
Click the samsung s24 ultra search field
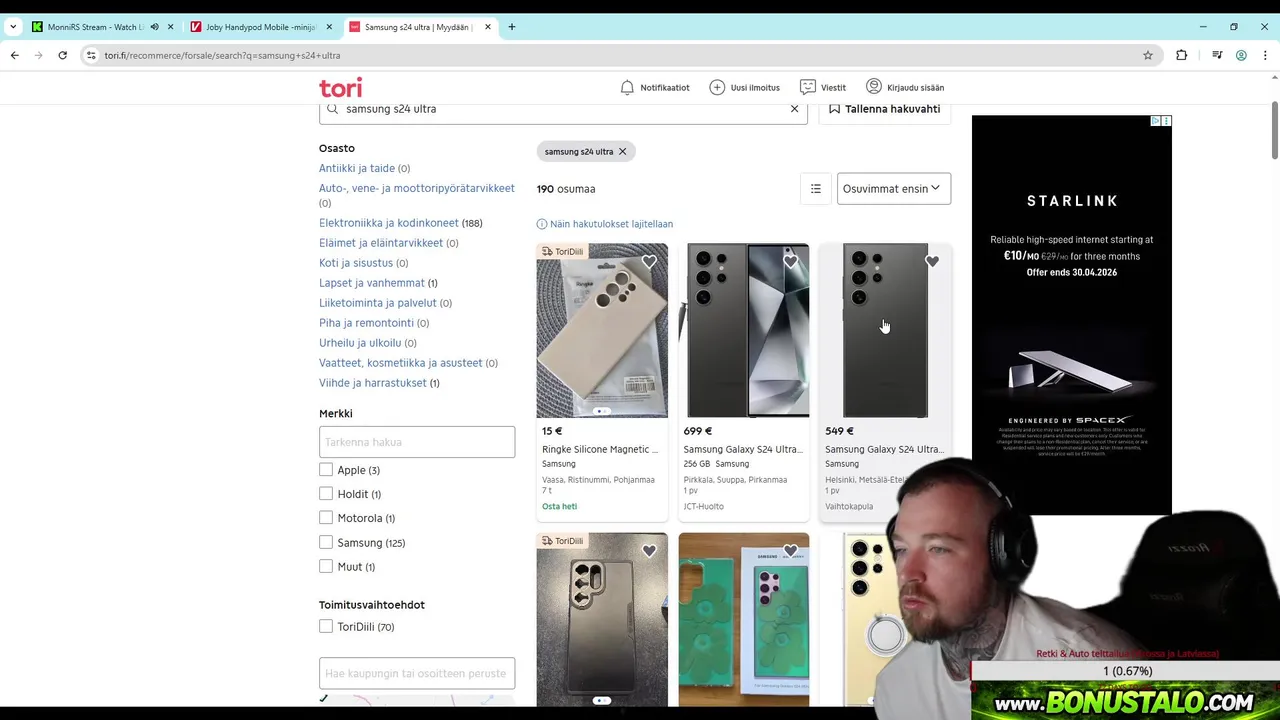pos(563,109)
